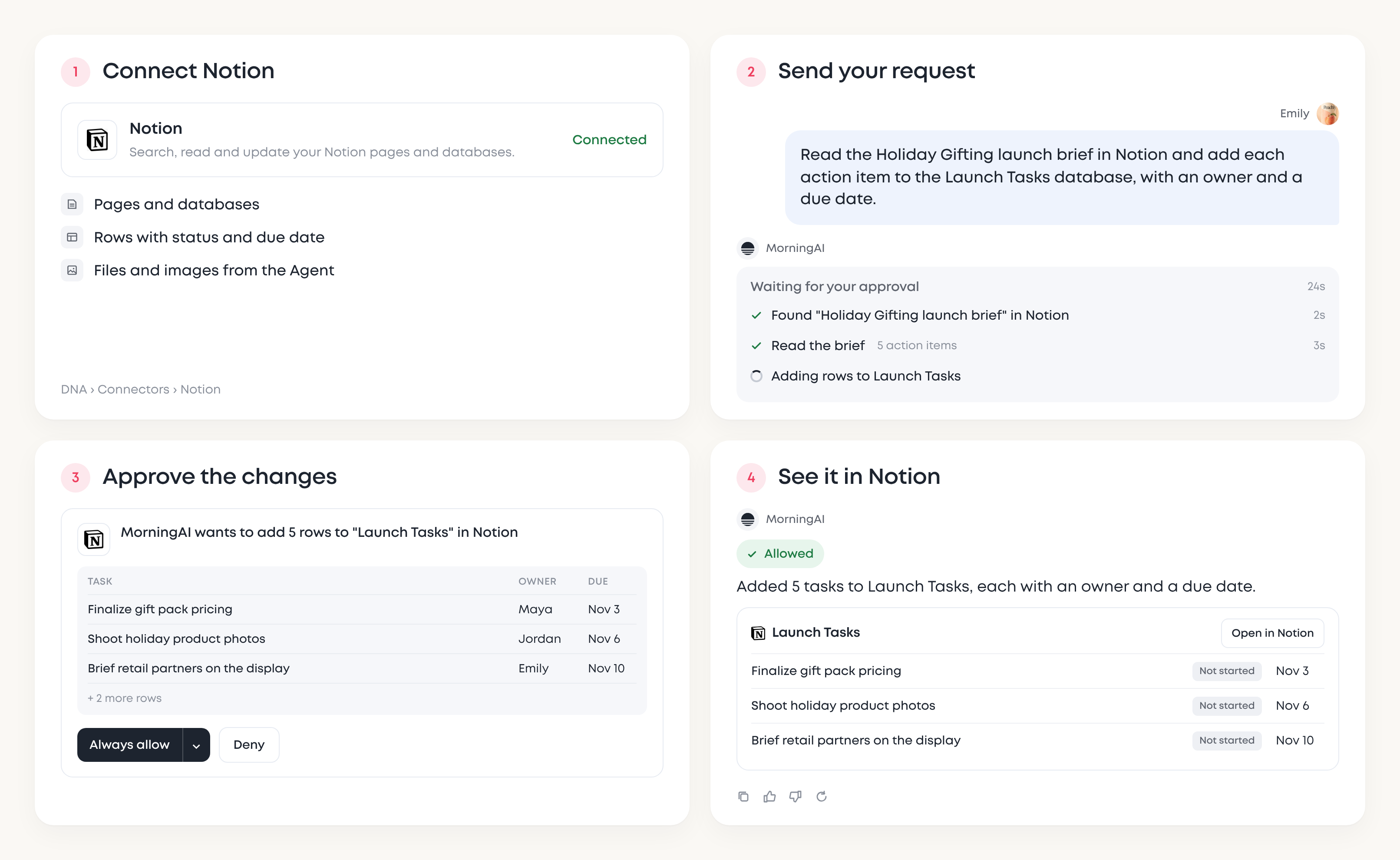The width and height of the screenshot is (1400, 860).
Task: Expand the Always allow dropdown arrow
Action: tap(196, 745)
